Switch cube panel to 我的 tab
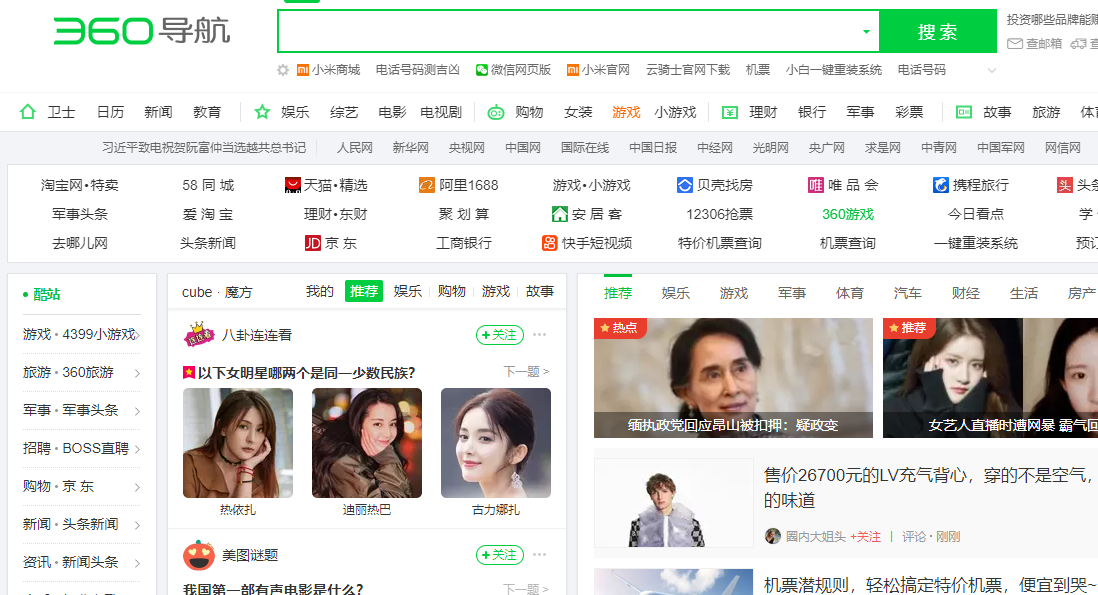This screenshot has height=595, width=1098. coord(319,291)
